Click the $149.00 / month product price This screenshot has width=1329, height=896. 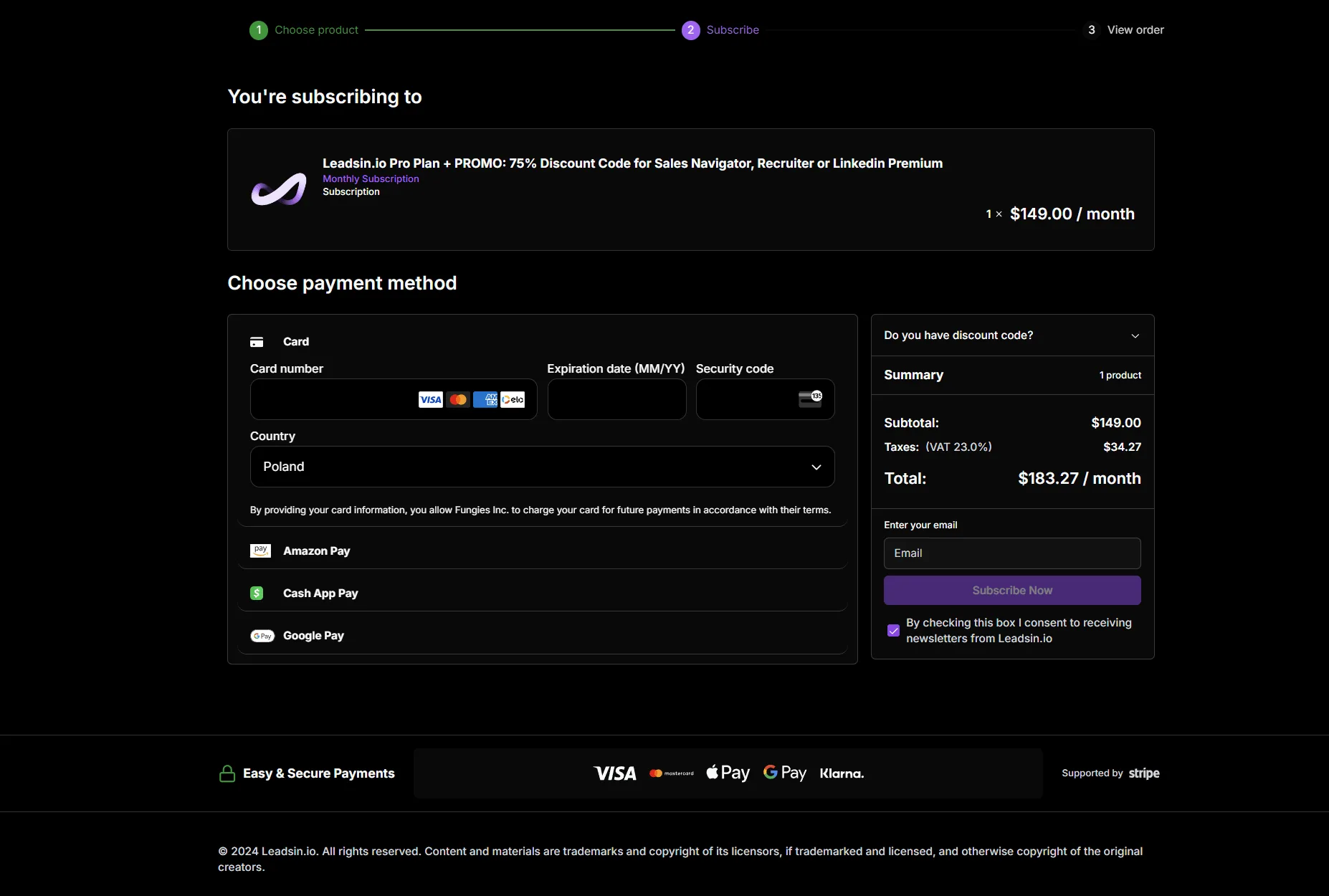[1072, 214]
